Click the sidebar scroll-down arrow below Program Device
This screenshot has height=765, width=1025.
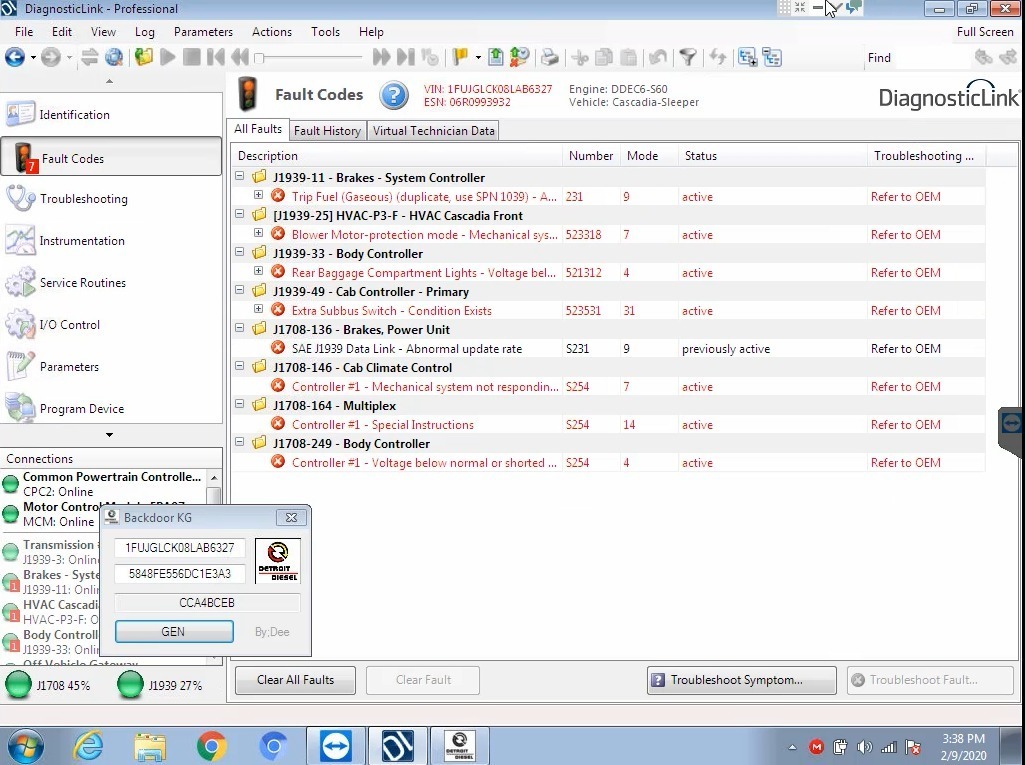tap(109, 435)
